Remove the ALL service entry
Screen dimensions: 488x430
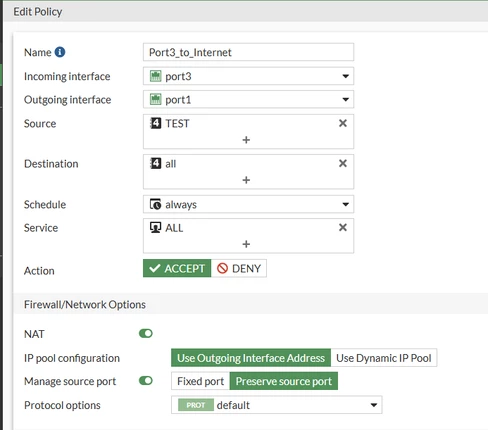pyautogui.click(x=343, y=227)
